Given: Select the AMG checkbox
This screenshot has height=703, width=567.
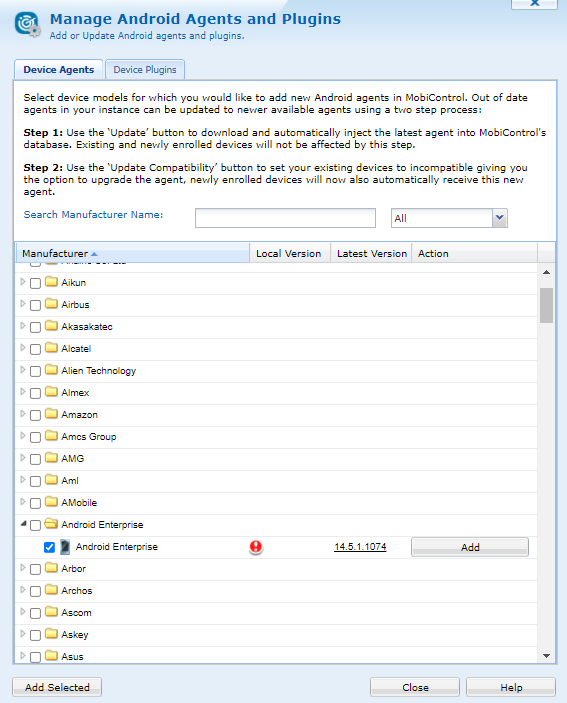Looking at the screenshot, I should pos(35,459).
